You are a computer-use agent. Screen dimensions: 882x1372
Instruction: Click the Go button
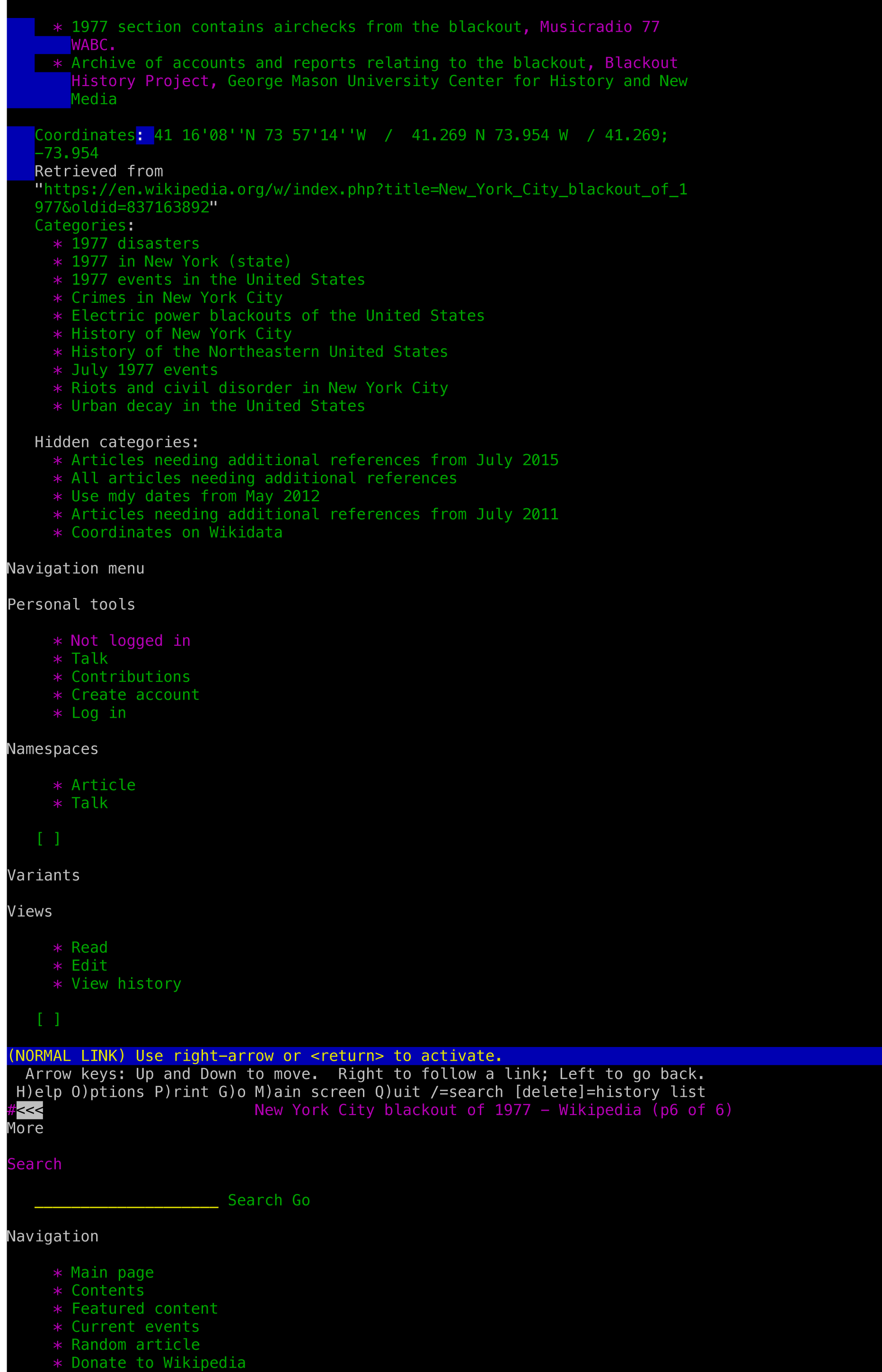(x=301, y=1200)
